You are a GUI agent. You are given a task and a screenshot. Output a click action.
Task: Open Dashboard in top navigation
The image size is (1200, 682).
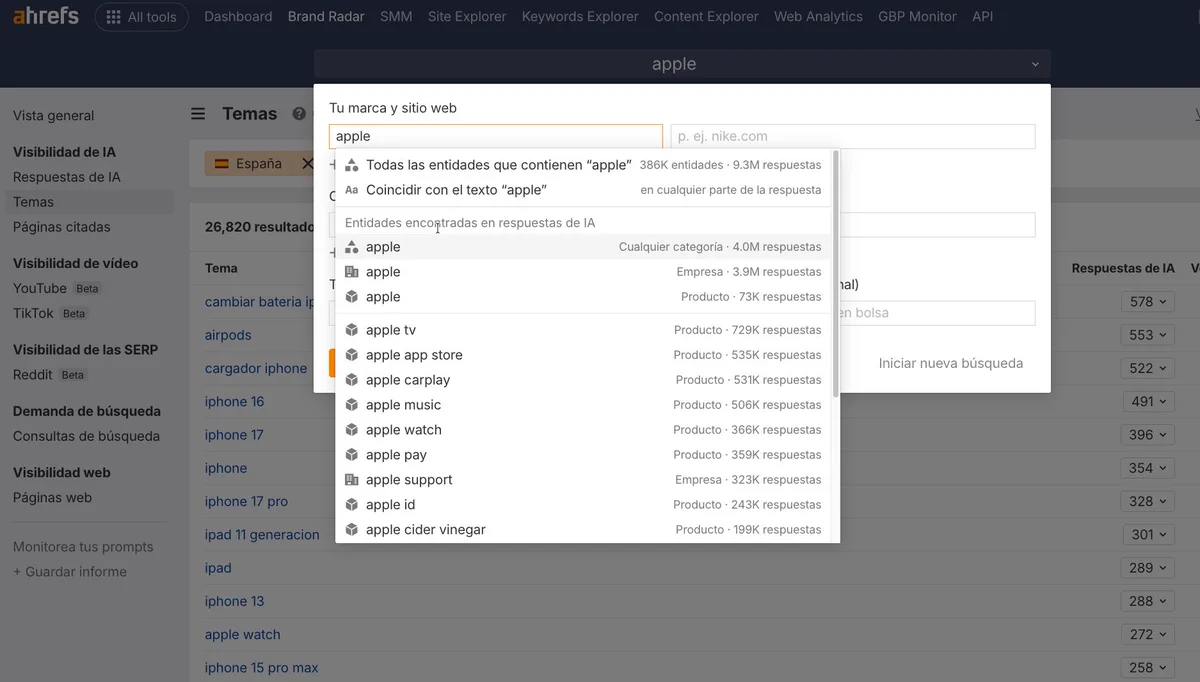click(x=238, y=17)
